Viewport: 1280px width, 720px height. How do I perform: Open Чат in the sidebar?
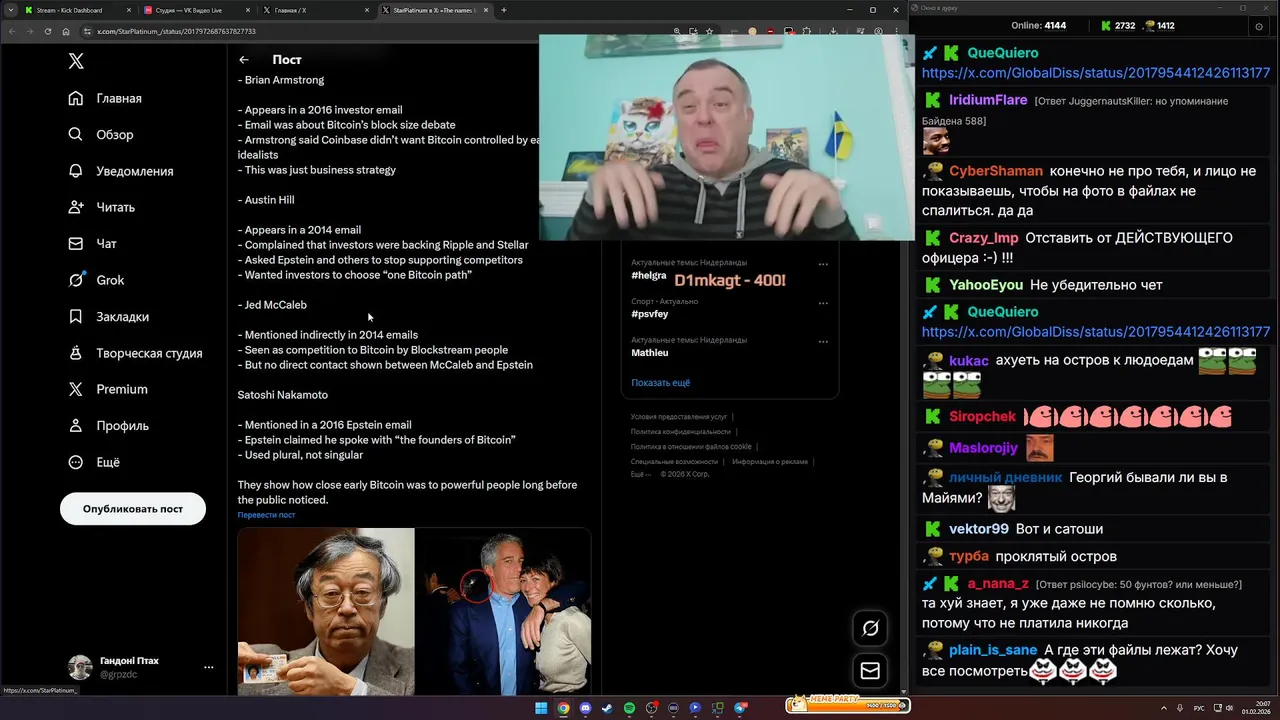[94, 243]
